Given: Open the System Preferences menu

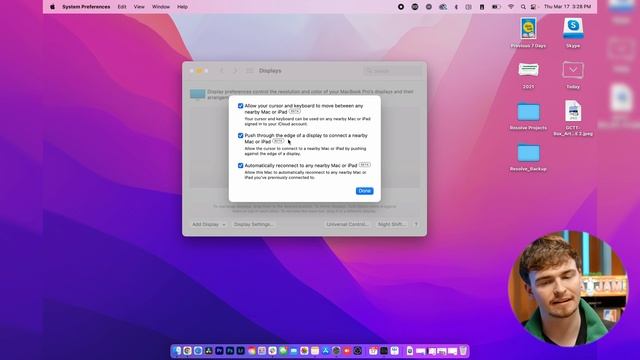Looking at the screenshot, I should tap(86, 7).
